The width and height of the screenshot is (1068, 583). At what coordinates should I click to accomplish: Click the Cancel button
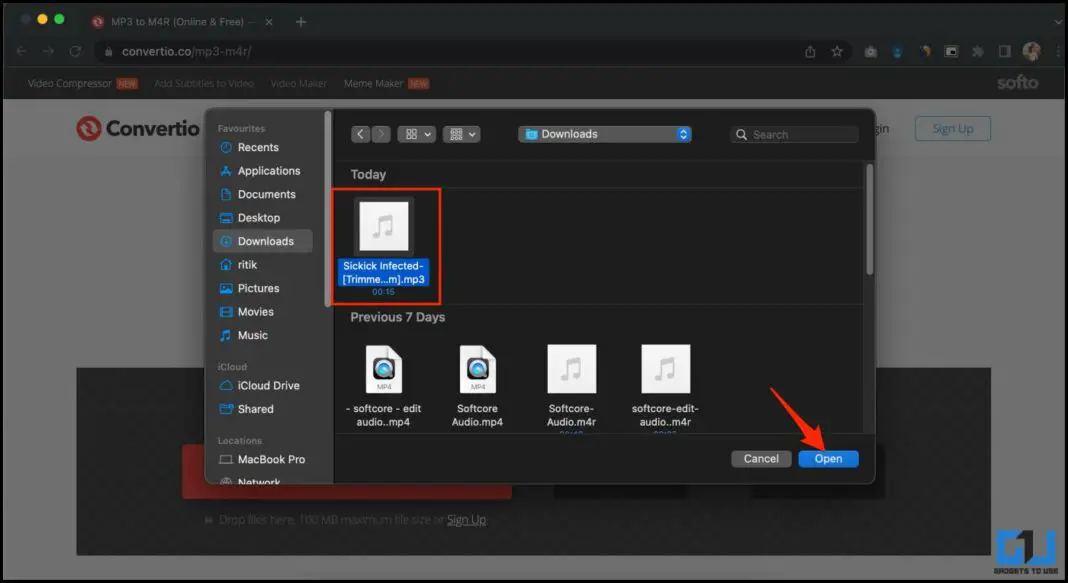point(761,458)
